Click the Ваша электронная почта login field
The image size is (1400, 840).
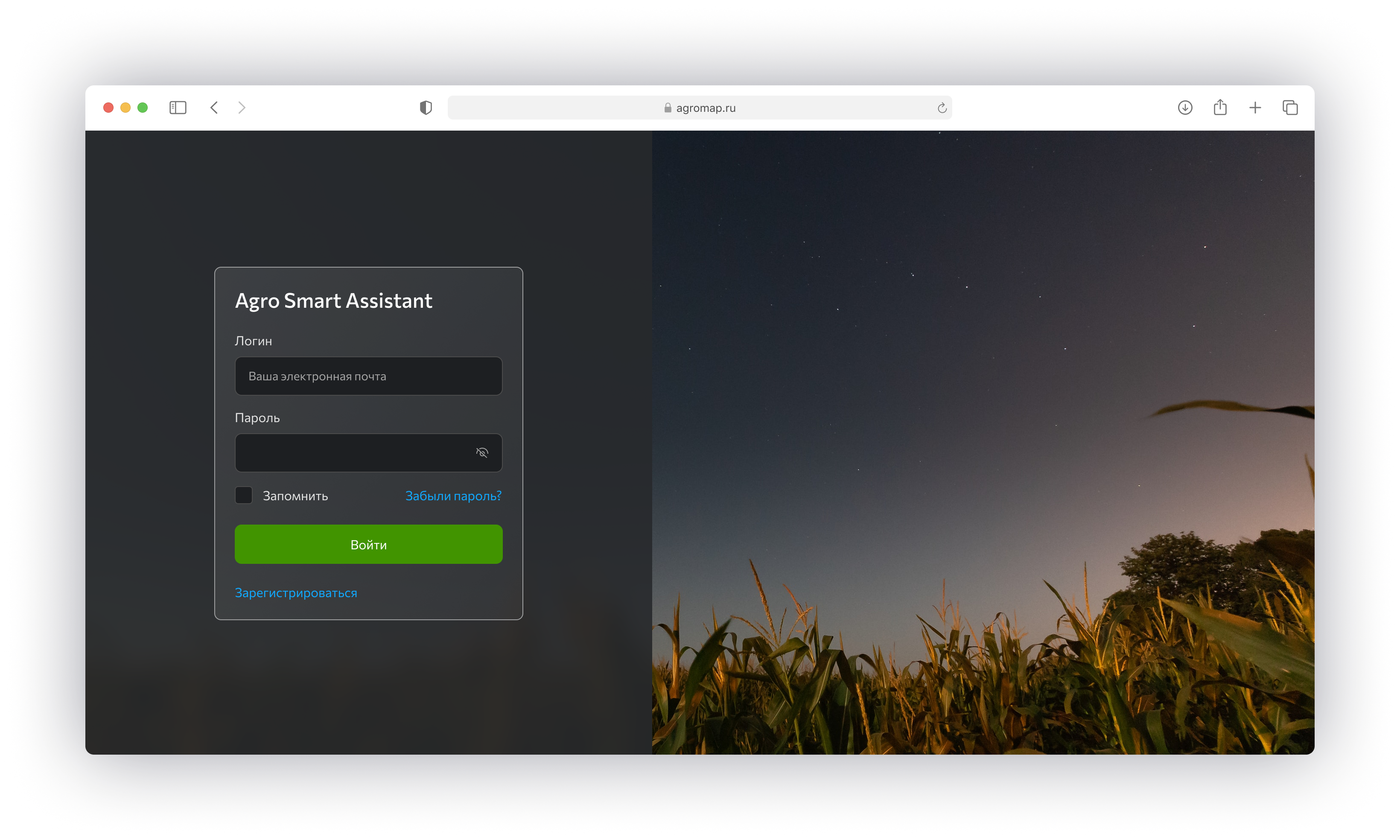(368, 376)
